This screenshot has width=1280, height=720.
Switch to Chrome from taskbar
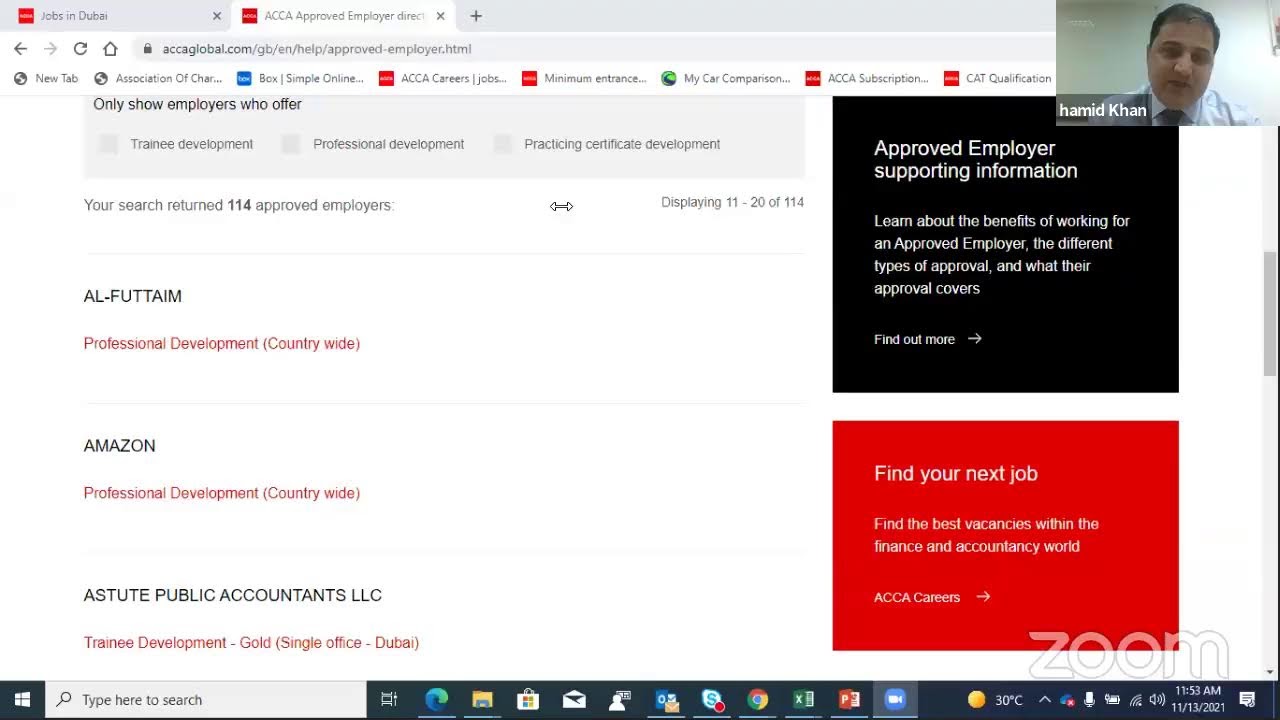click(758, 699)
